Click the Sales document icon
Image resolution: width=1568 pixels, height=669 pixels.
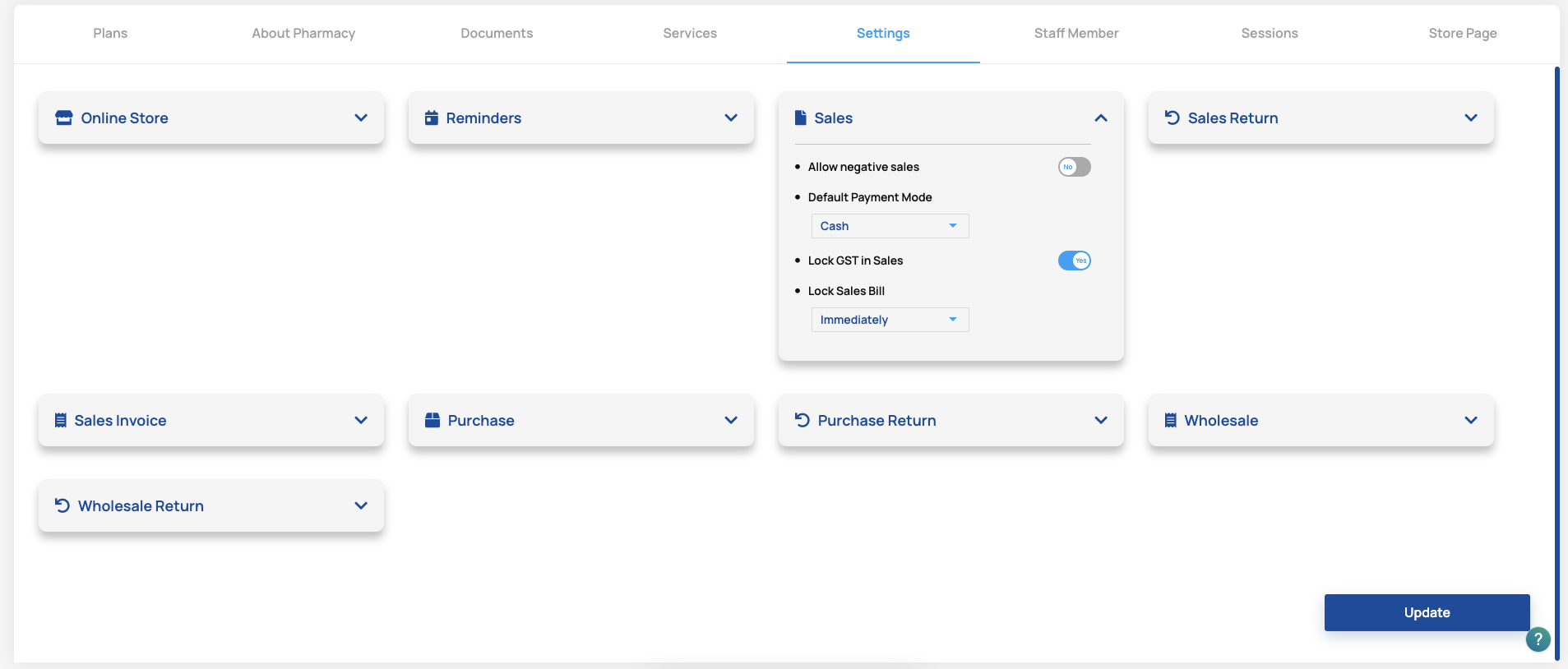pos(800,118)
